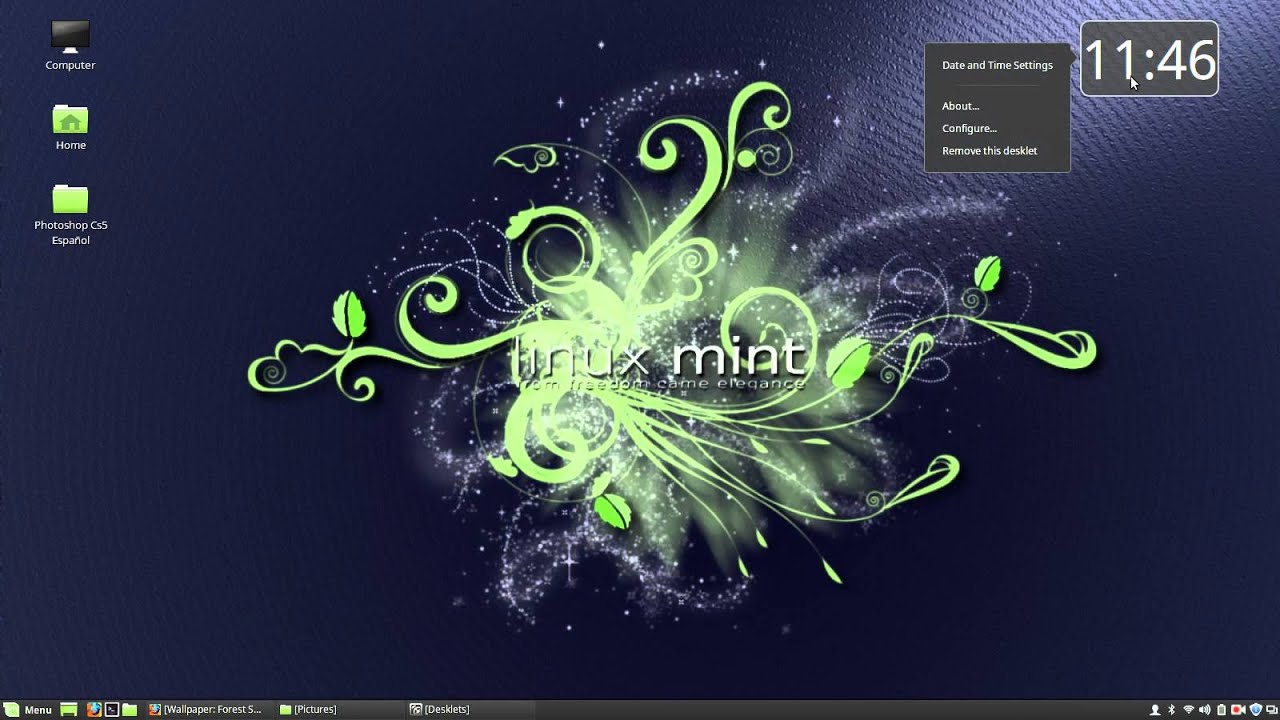Open the Wi-Fi network tray icon
This screenshot has height=720, width=1280.
pyautogui.click(x=1188, y=710)
